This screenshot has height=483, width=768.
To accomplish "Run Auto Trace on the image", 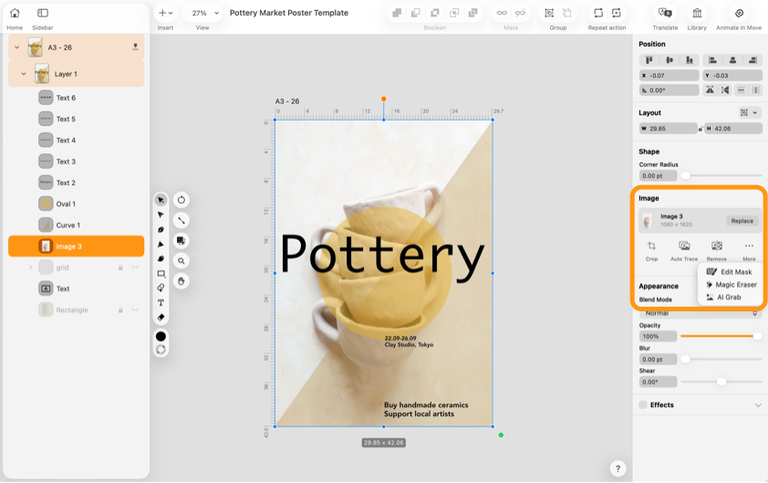I will [684, 246].
